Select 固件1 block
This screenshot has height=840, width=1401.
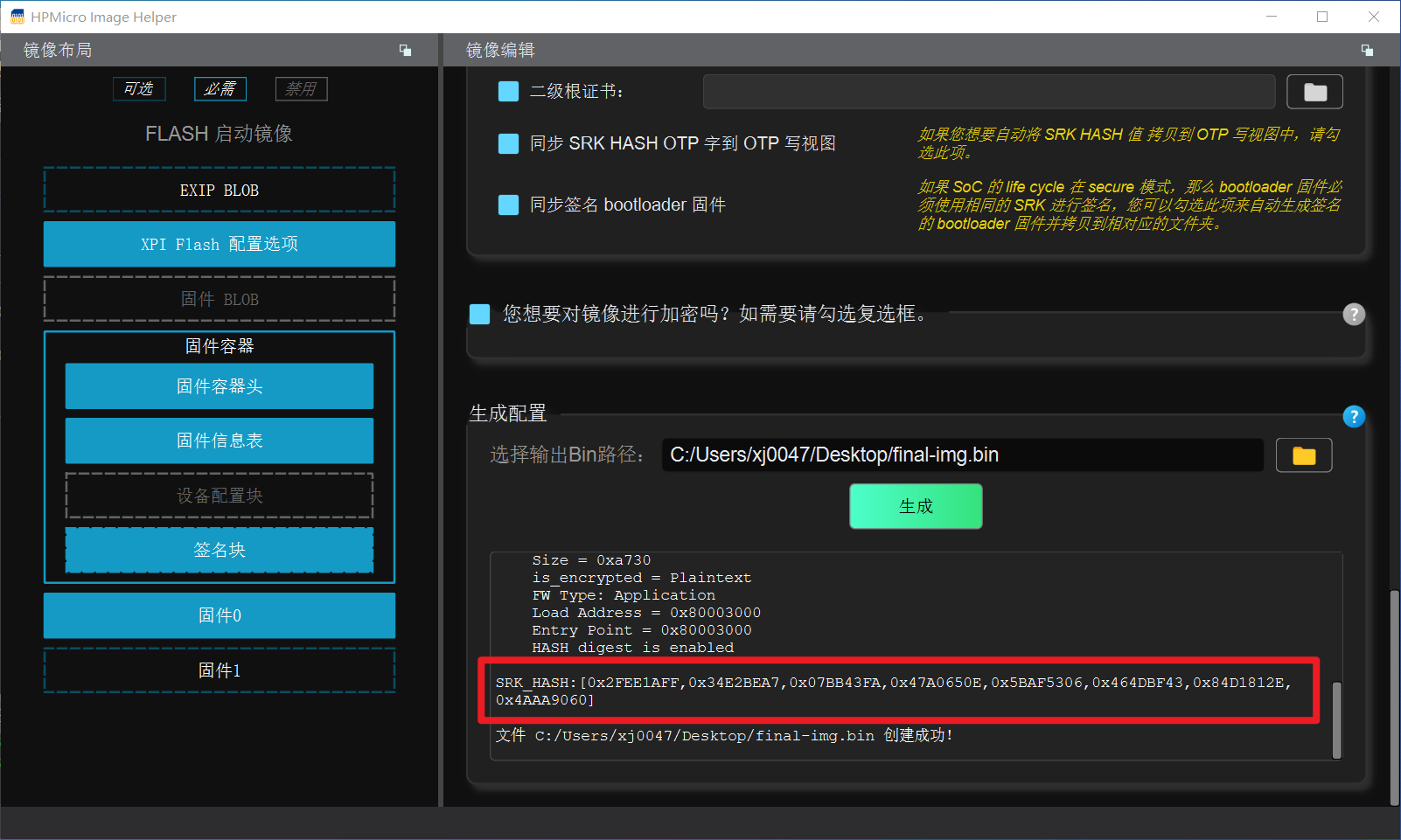pos(220,670)
